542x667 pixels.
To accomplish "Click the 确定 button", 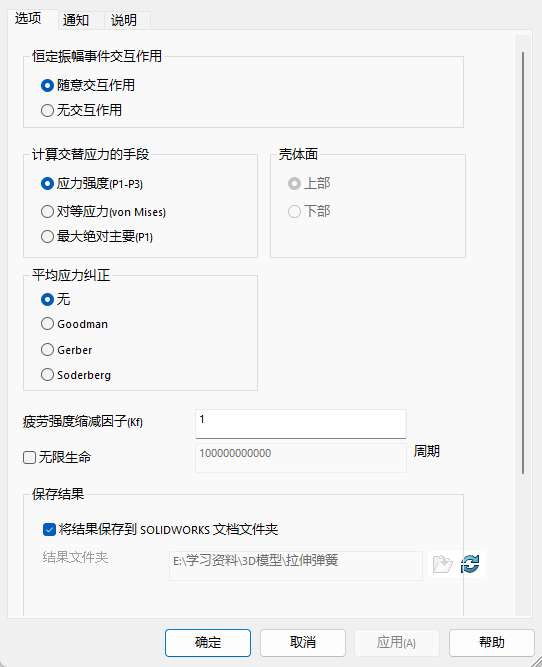I will click(x=208, y=643).
